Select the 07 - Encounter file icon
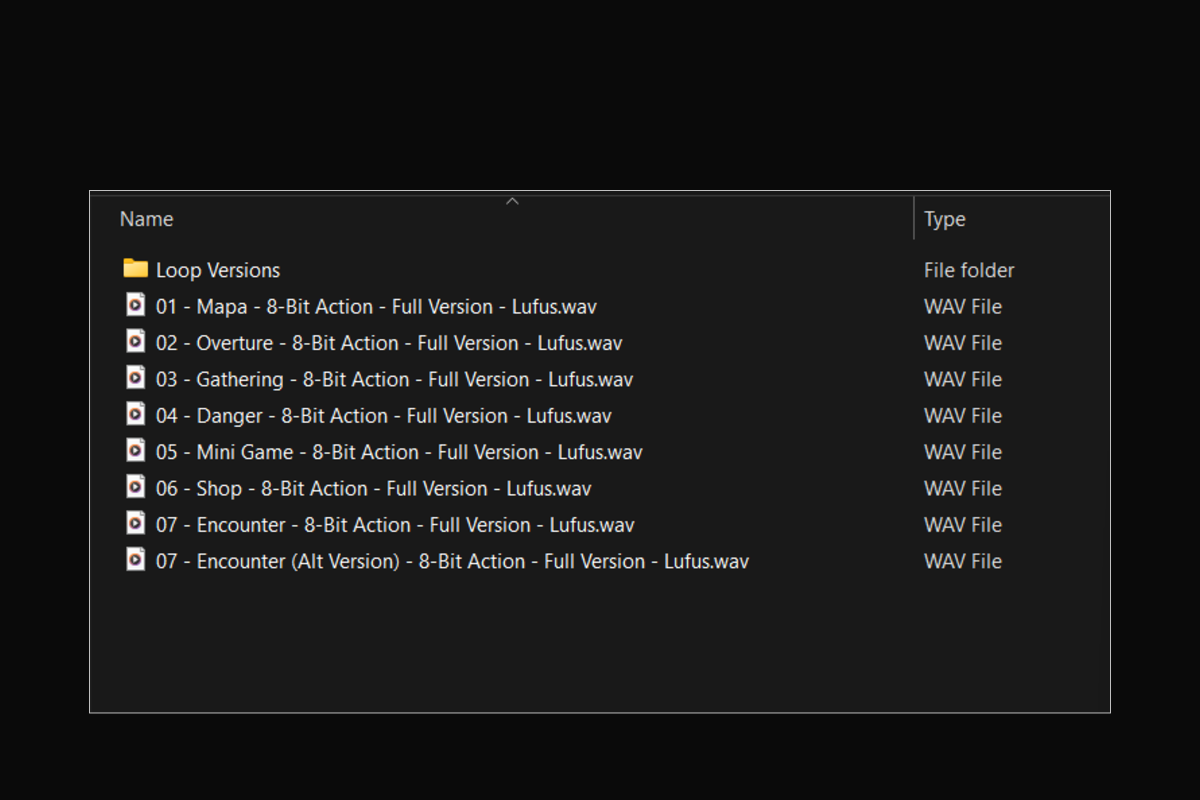The height and width of the screenshot is (800, 1200). [135, 523]
